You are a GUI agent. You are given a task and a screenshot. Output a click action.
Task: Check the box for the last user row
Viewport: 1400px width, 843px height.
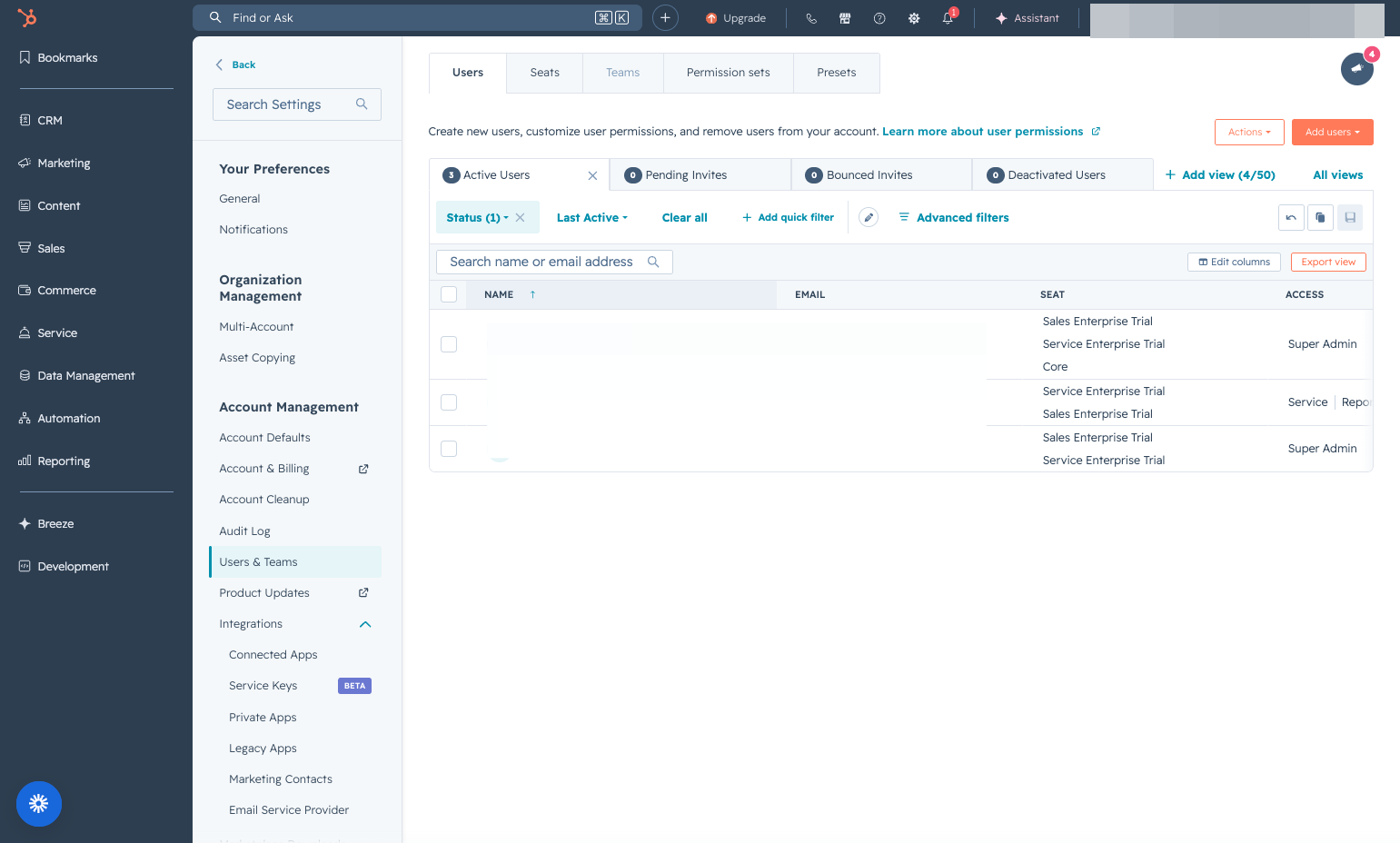[449, 449]
